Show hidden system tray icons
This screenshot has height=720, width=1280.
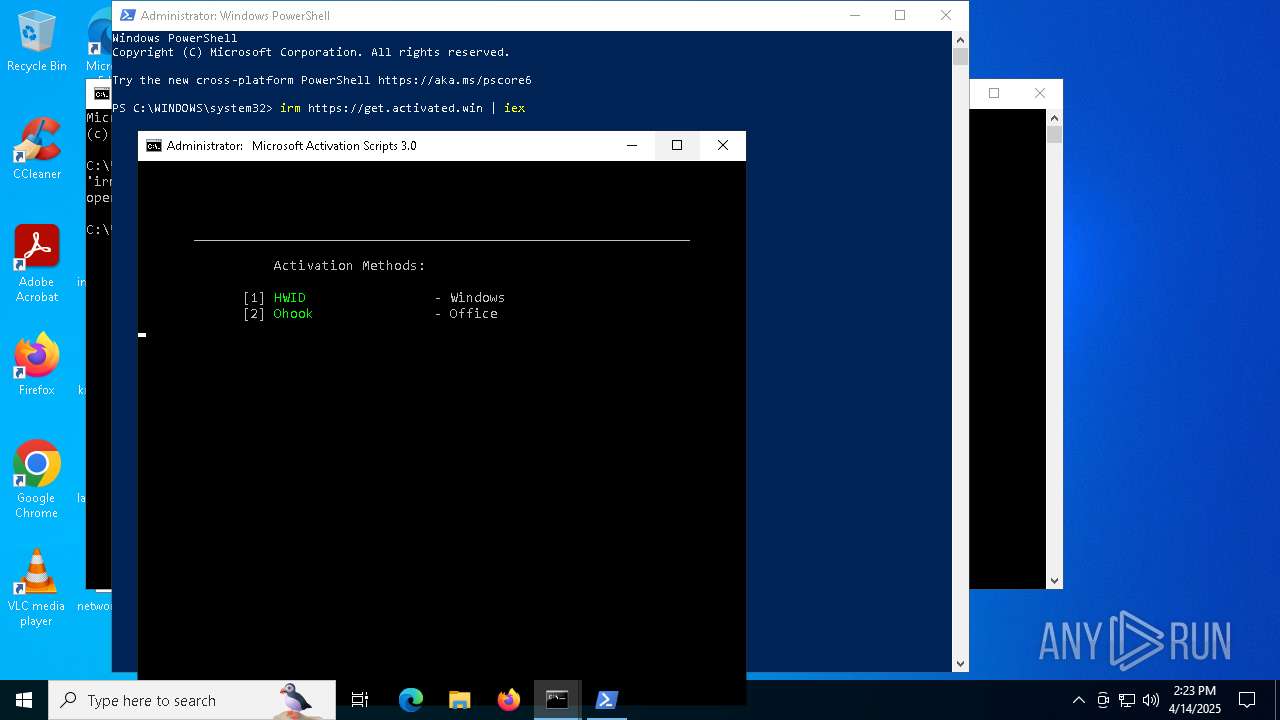1078,700
